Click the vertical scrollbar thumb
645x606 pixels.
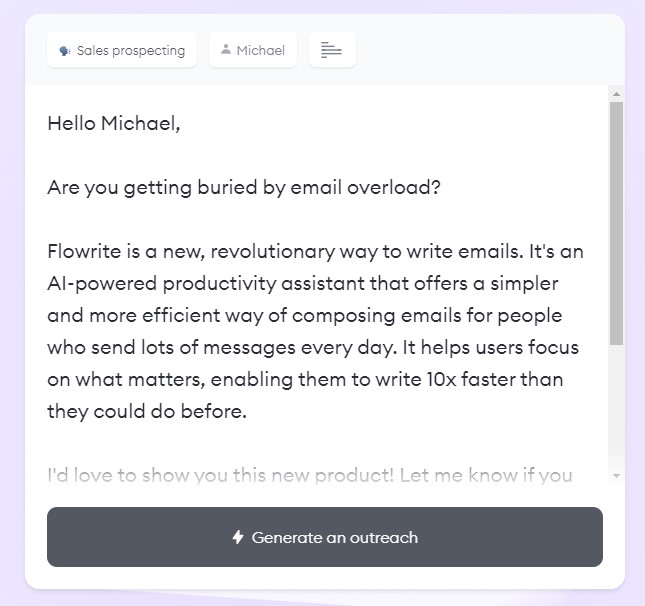(616, 220)
